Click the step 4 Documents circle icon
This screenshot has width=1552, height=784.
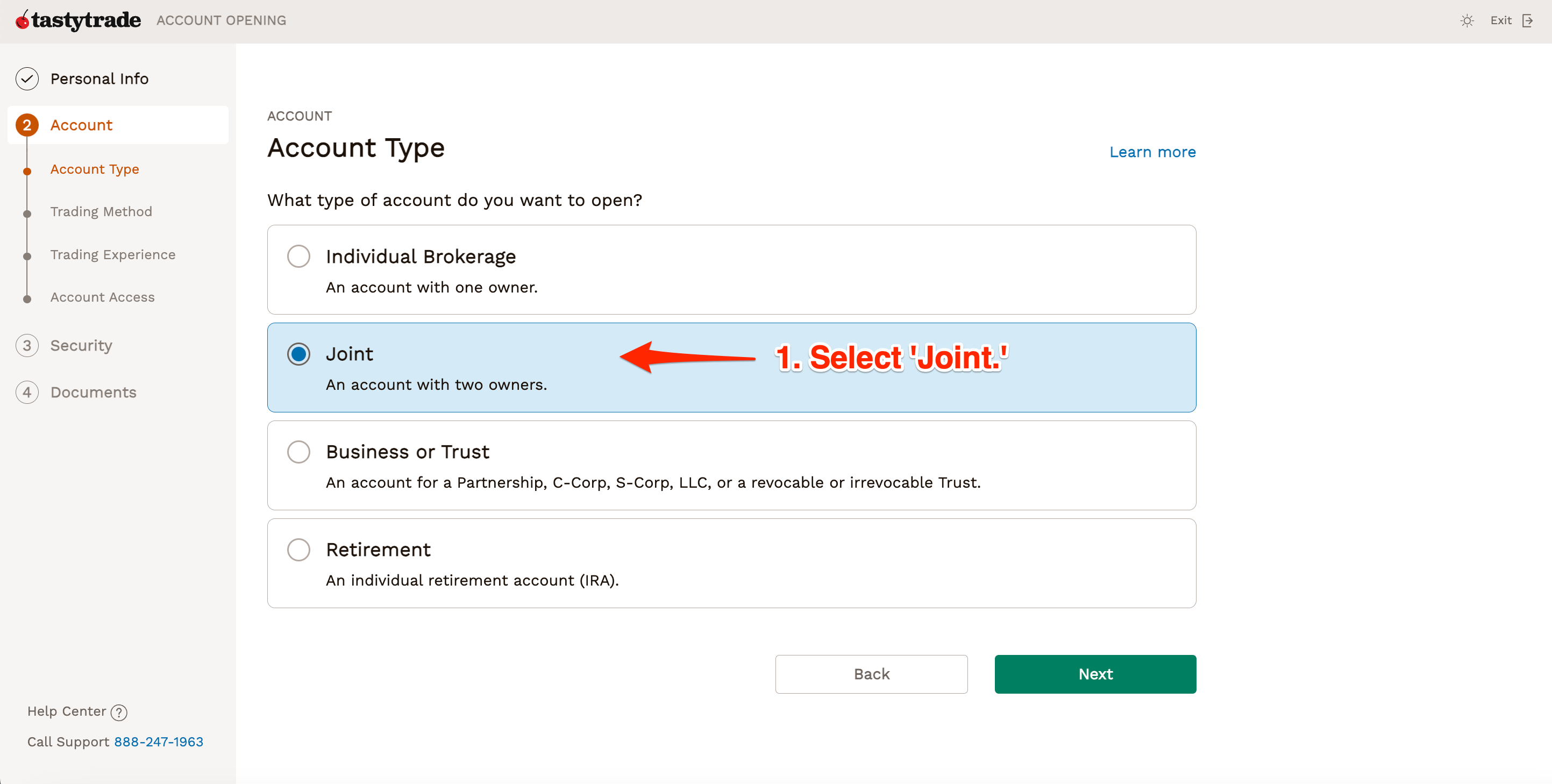26,391
